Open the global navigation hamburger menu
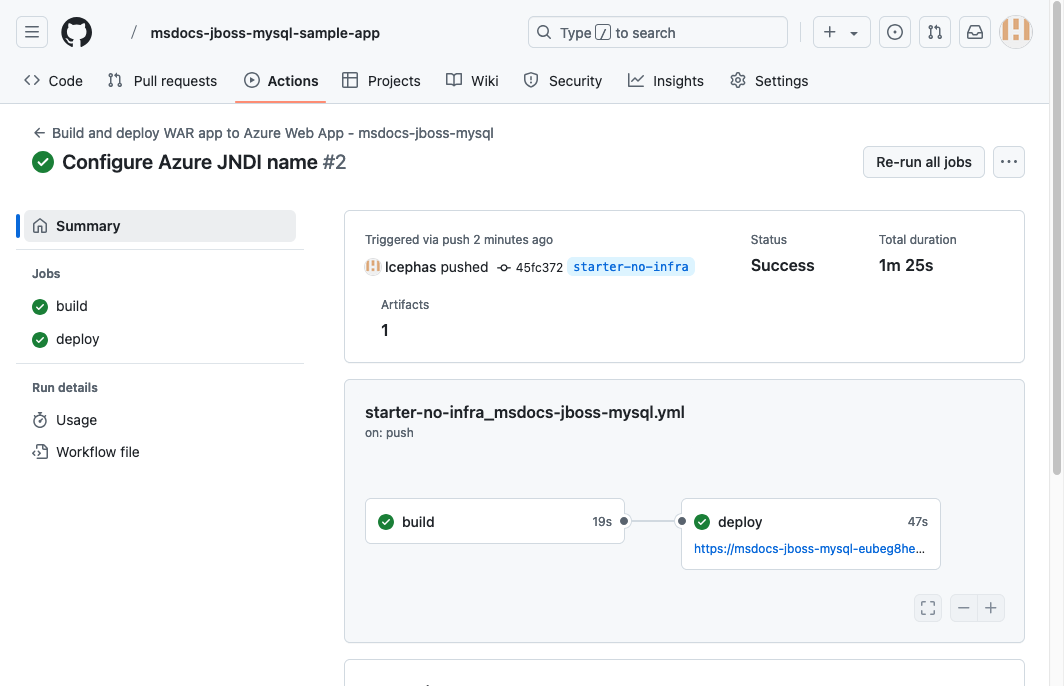Viewport: 1064px width, 686px height. [31, 32]
